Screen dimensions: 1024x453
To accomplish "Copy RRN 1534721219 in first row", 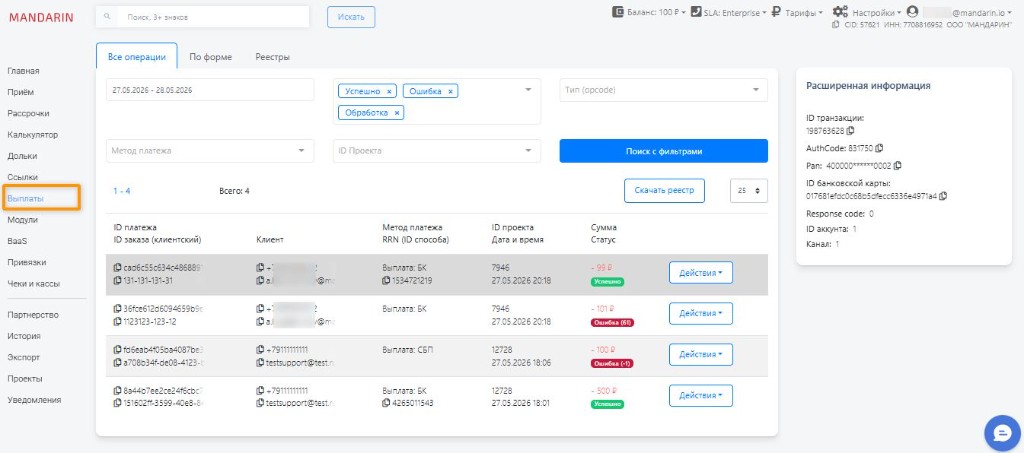I will (386, 281).
